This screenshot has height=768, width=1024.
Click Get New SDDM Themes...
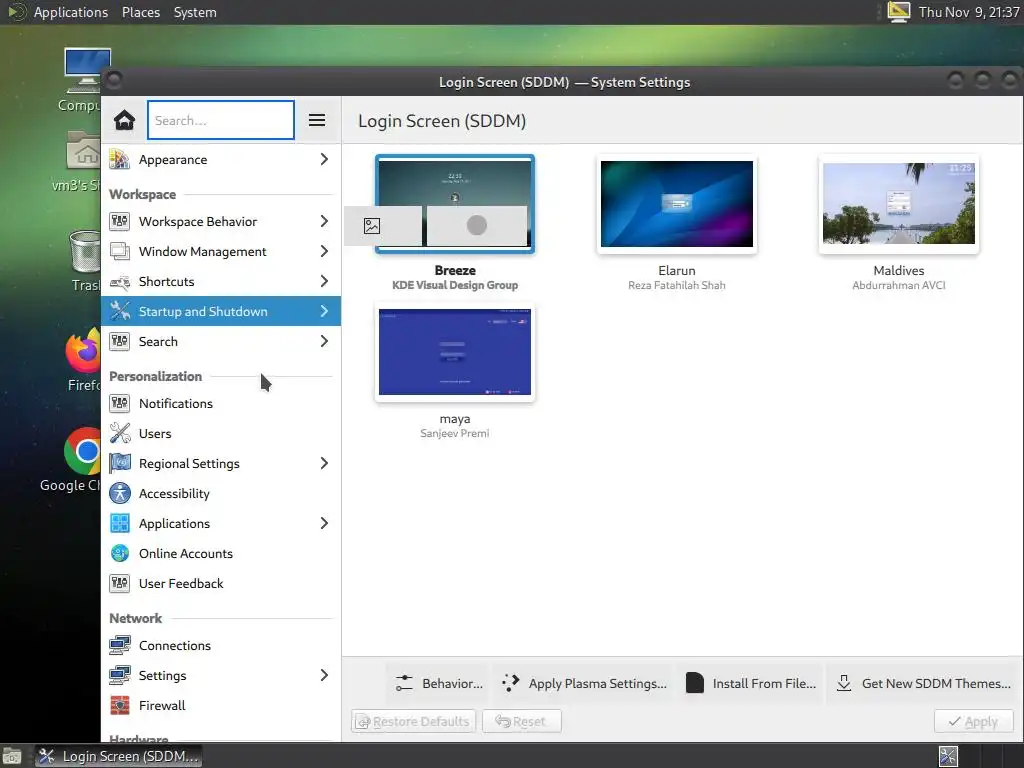[923, 684]
